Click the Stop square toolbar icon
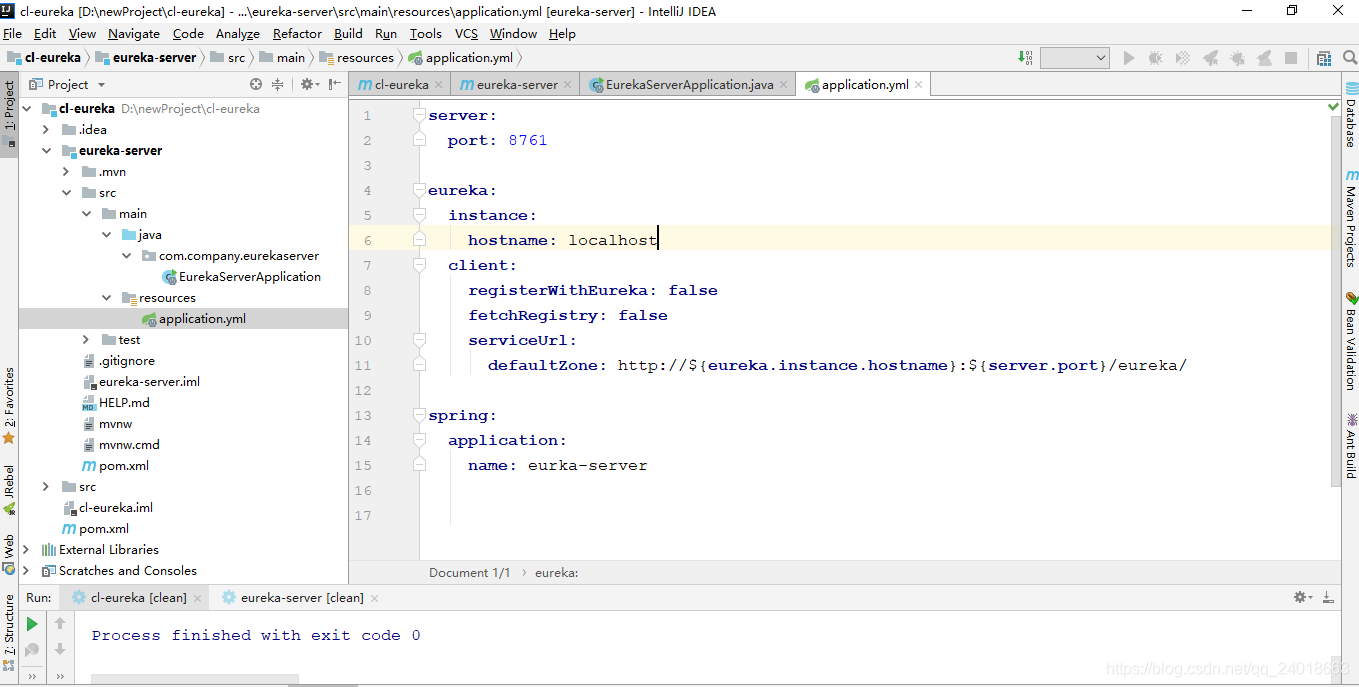Viewport: 1359px width, 687px height. tap(1291, 58)
